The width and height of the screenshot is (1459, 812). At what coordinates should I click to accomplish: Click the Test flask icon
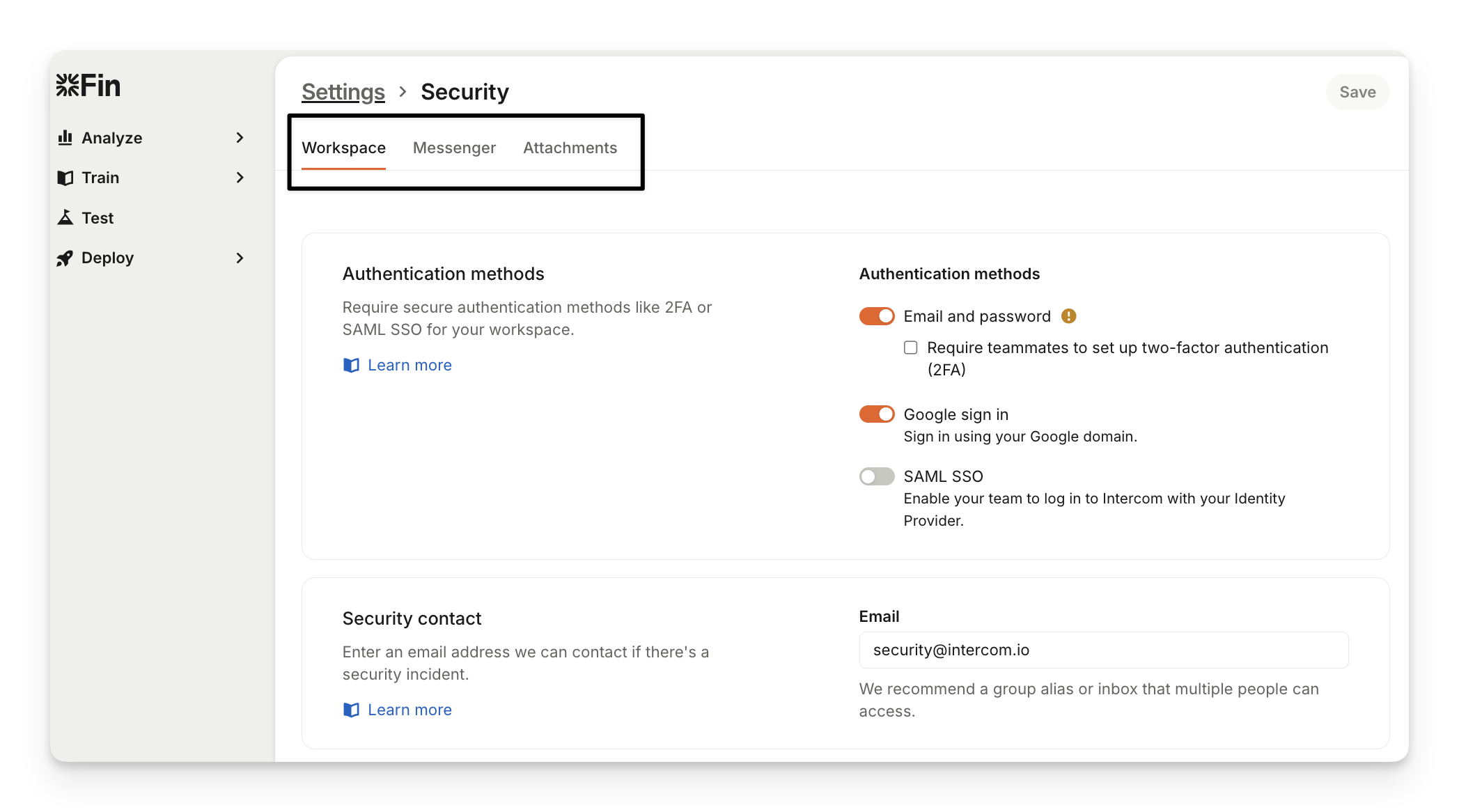(65, 218)
